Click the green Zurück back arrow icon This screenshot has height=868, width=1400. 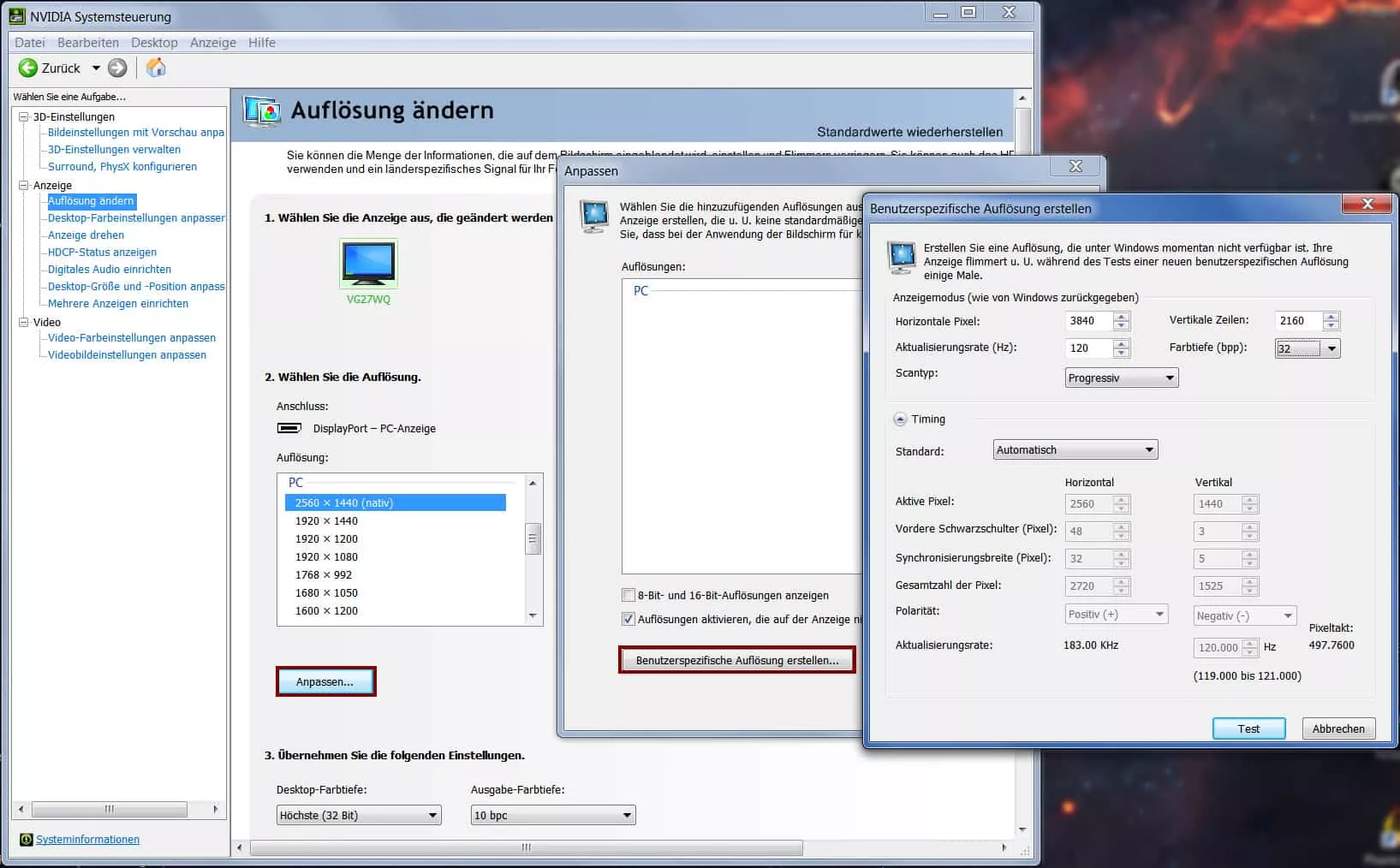[x=28, y=68]
